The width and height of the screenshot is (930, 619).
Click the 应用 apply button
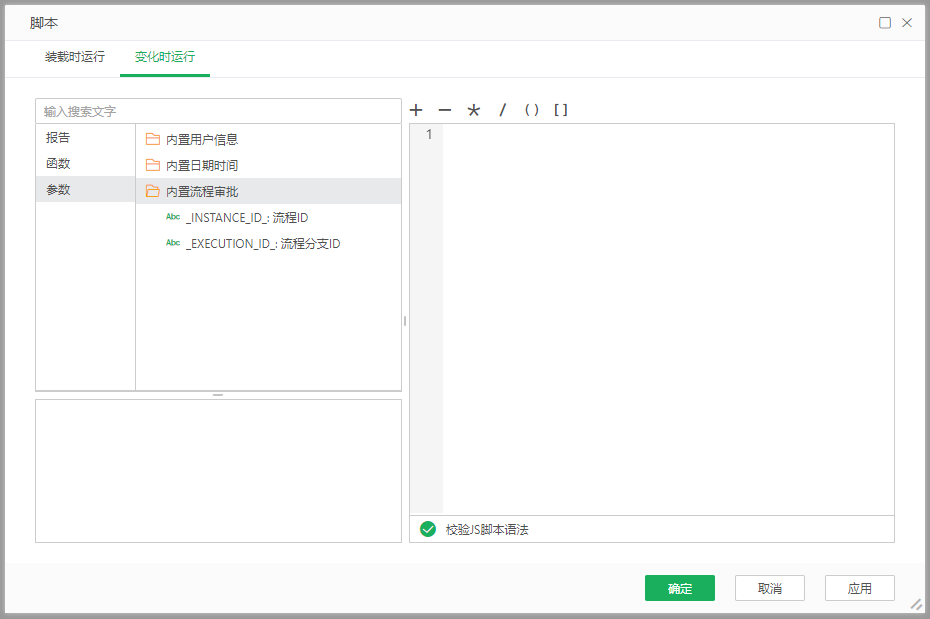coord(859,588)
